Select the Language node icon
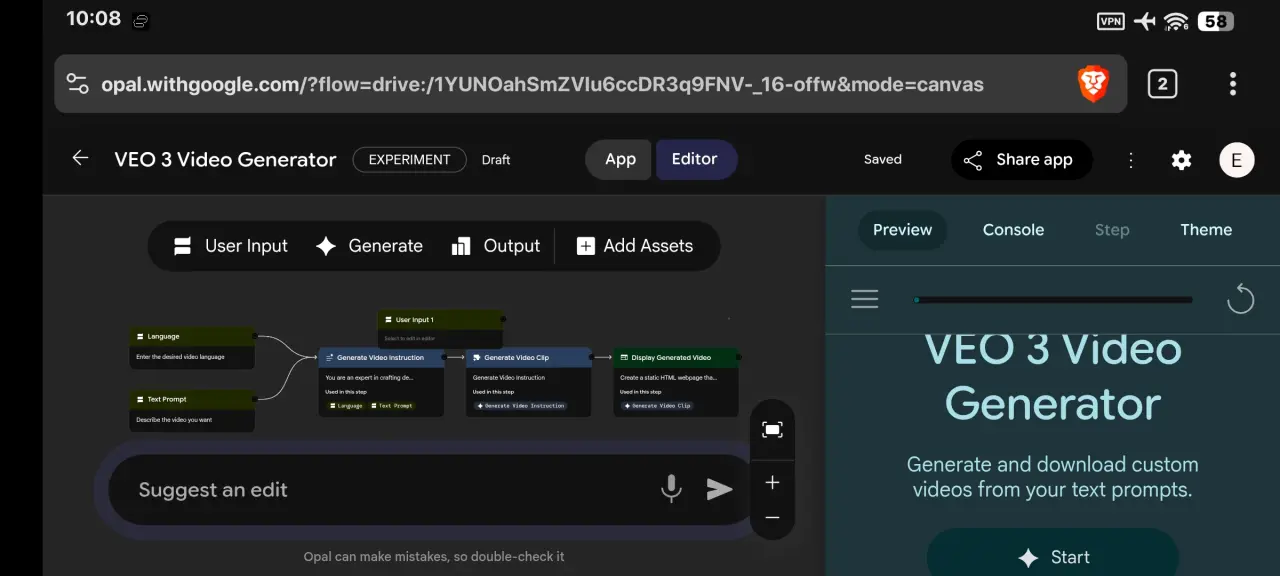1280x576 pixels. pos(140,337)
